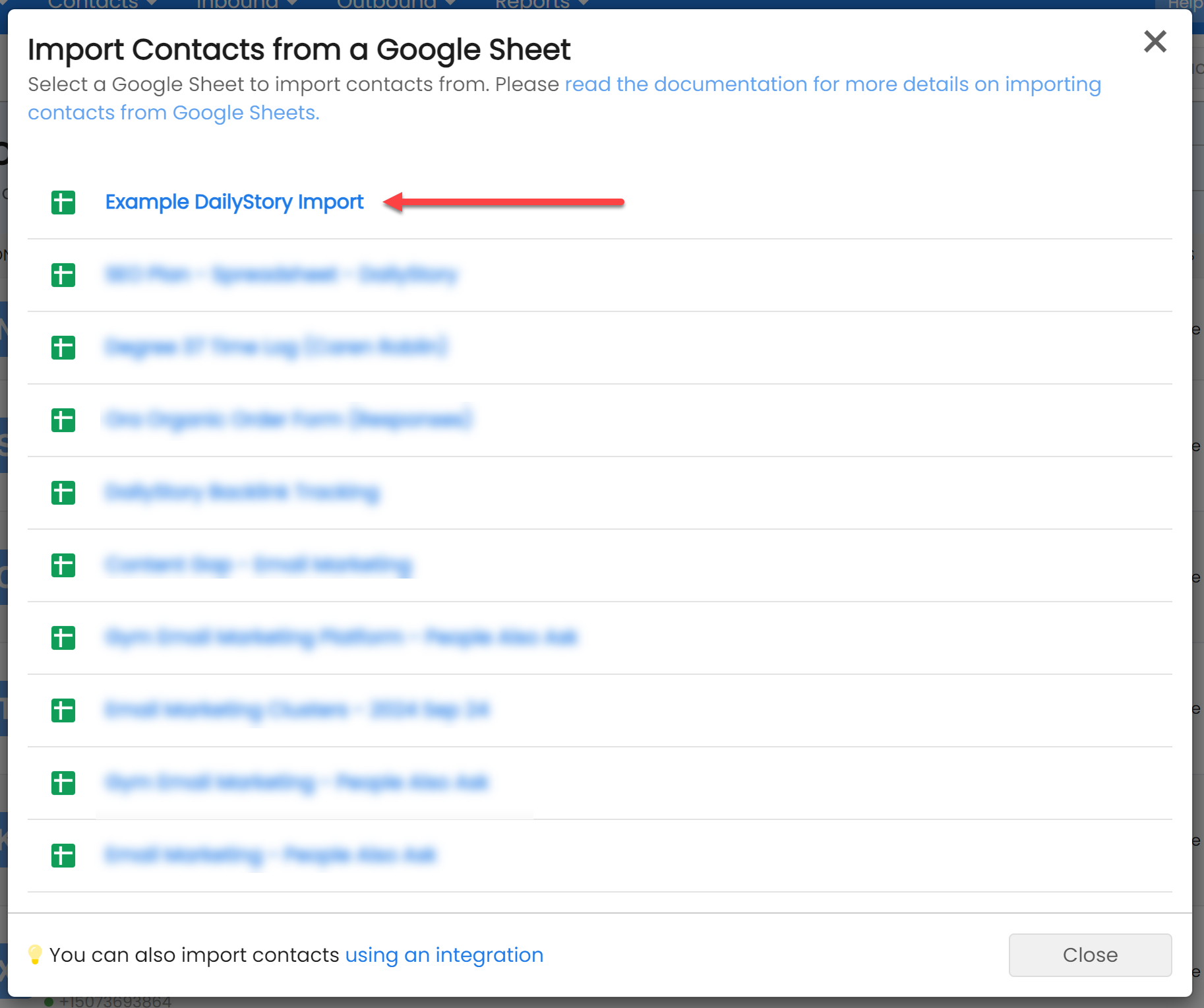Dismiss the dialog with the X icon
The image size is (1204, 1008).
[x=1155, y=42]
